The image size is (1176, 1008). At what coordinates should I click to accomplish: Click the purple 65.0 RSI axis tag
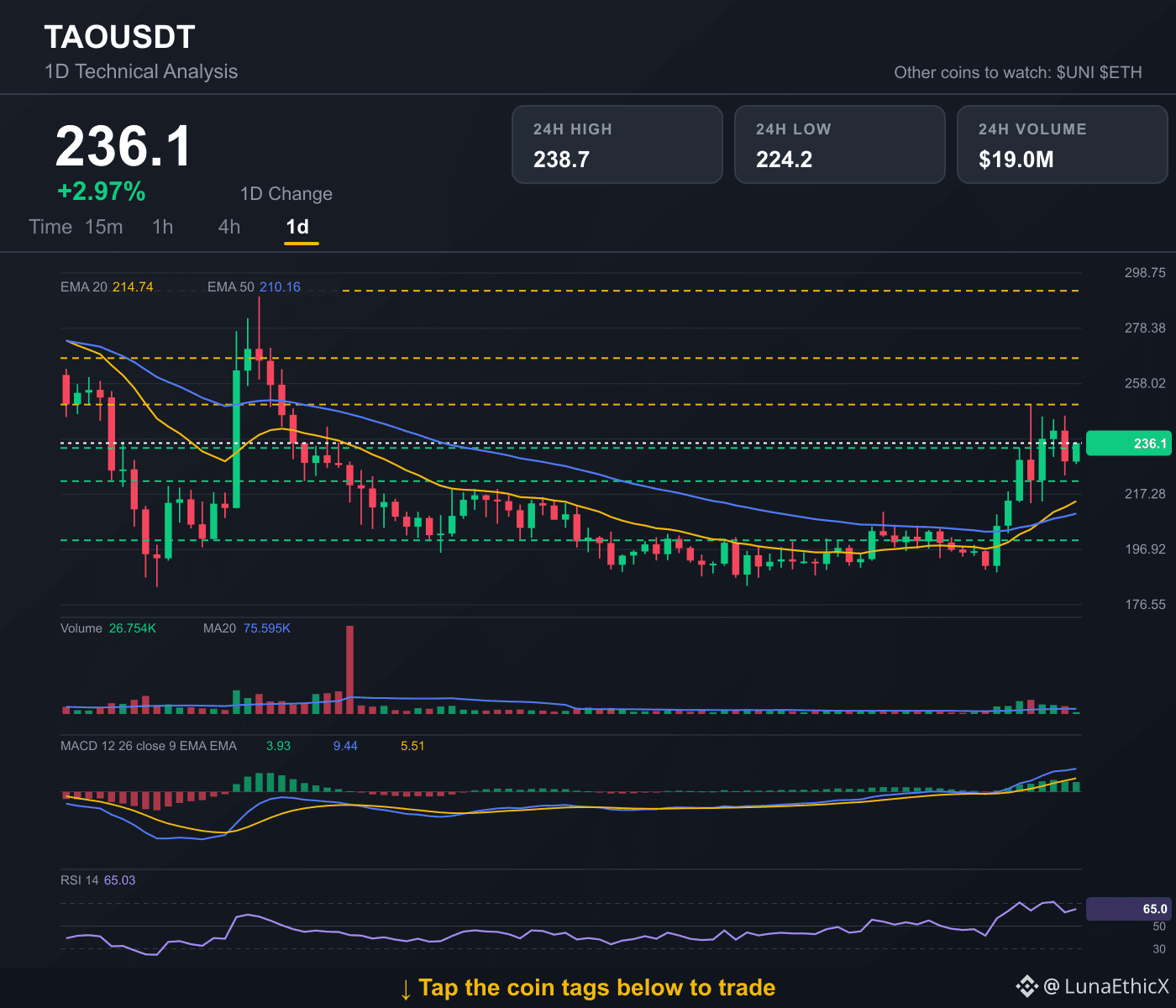pyautogui.click(x=1128, y=909)
